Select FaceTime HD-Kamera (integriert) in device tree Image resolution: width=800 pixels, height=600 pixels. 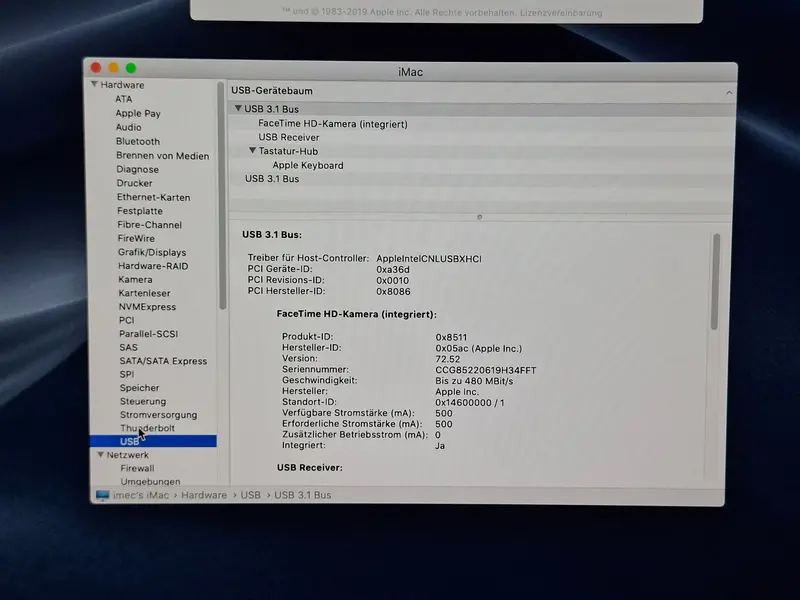pos(333,124)
